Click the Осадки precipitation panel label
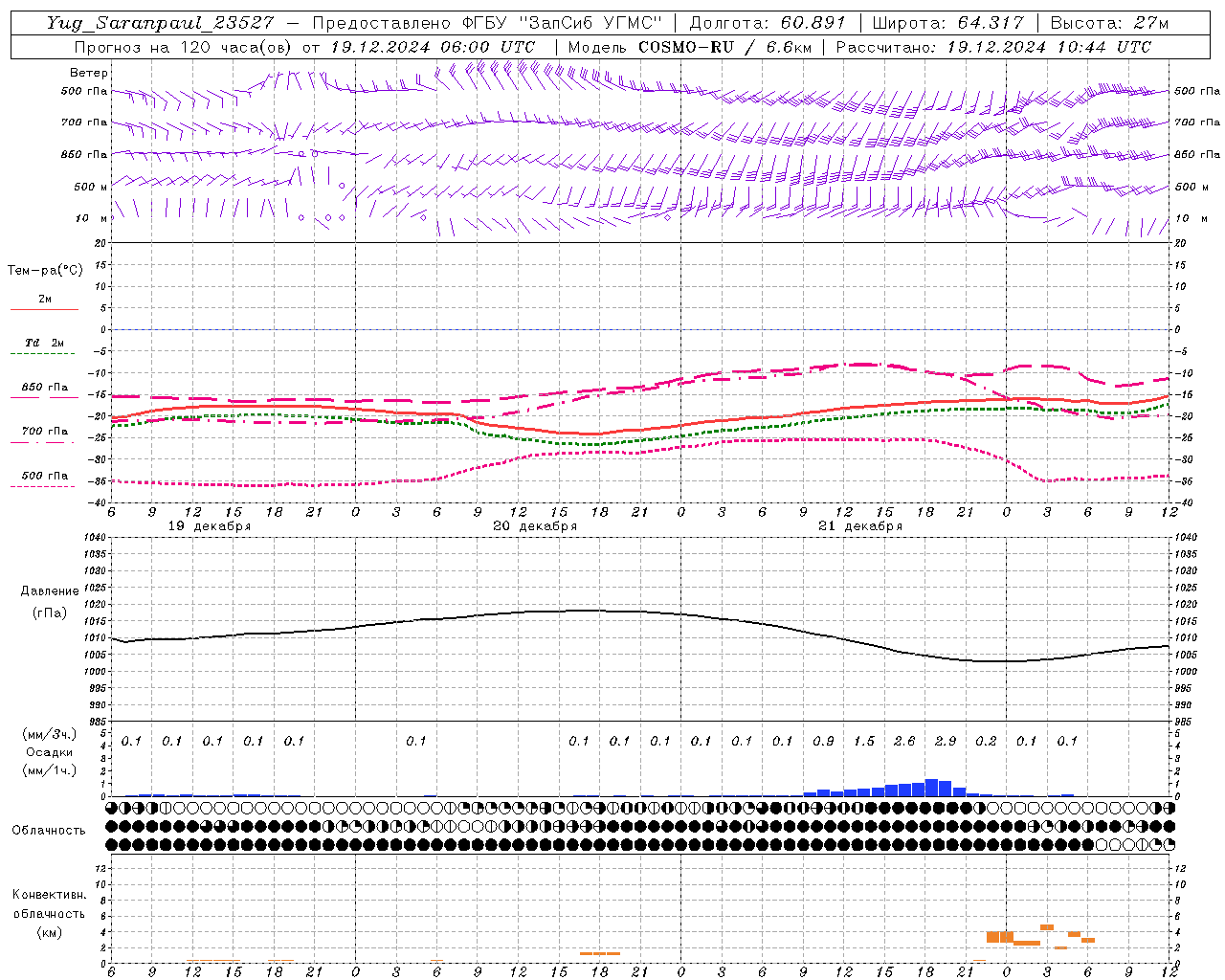 pos(49,752)
